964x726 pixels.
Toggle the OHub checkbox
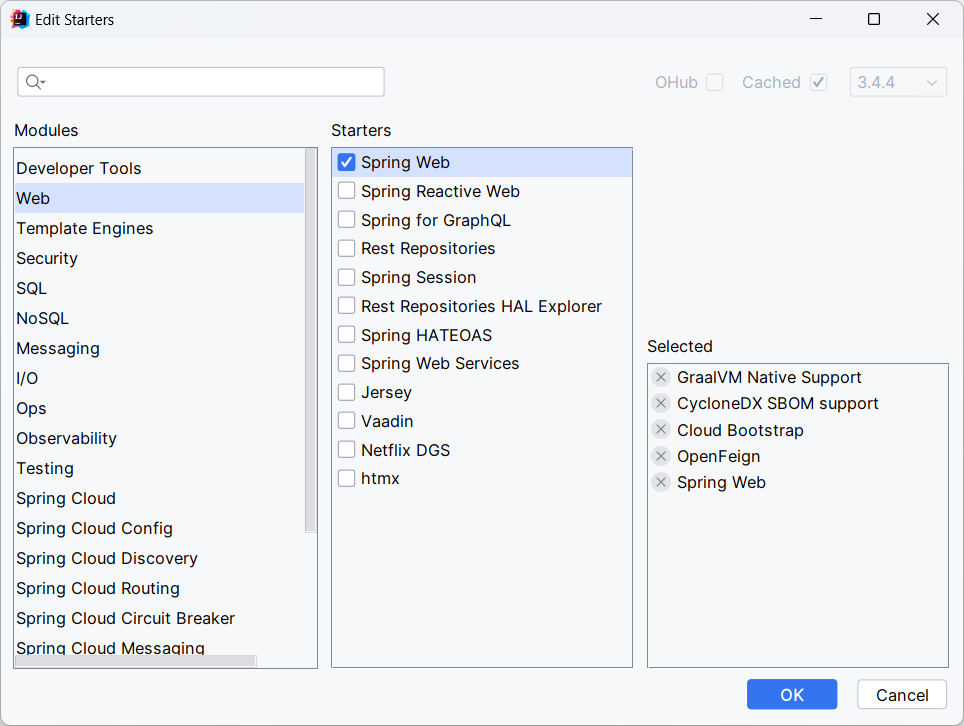click(714, 82)
